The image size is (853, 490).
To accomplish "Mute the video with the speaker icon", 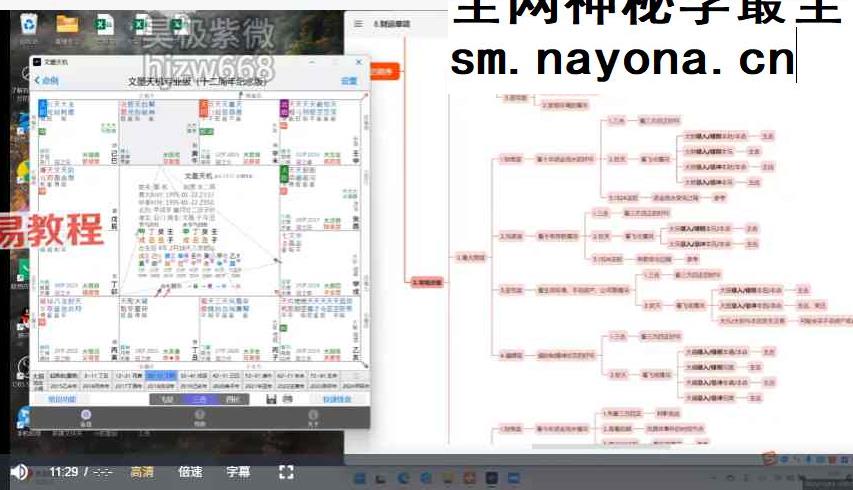I will (19, 472).
